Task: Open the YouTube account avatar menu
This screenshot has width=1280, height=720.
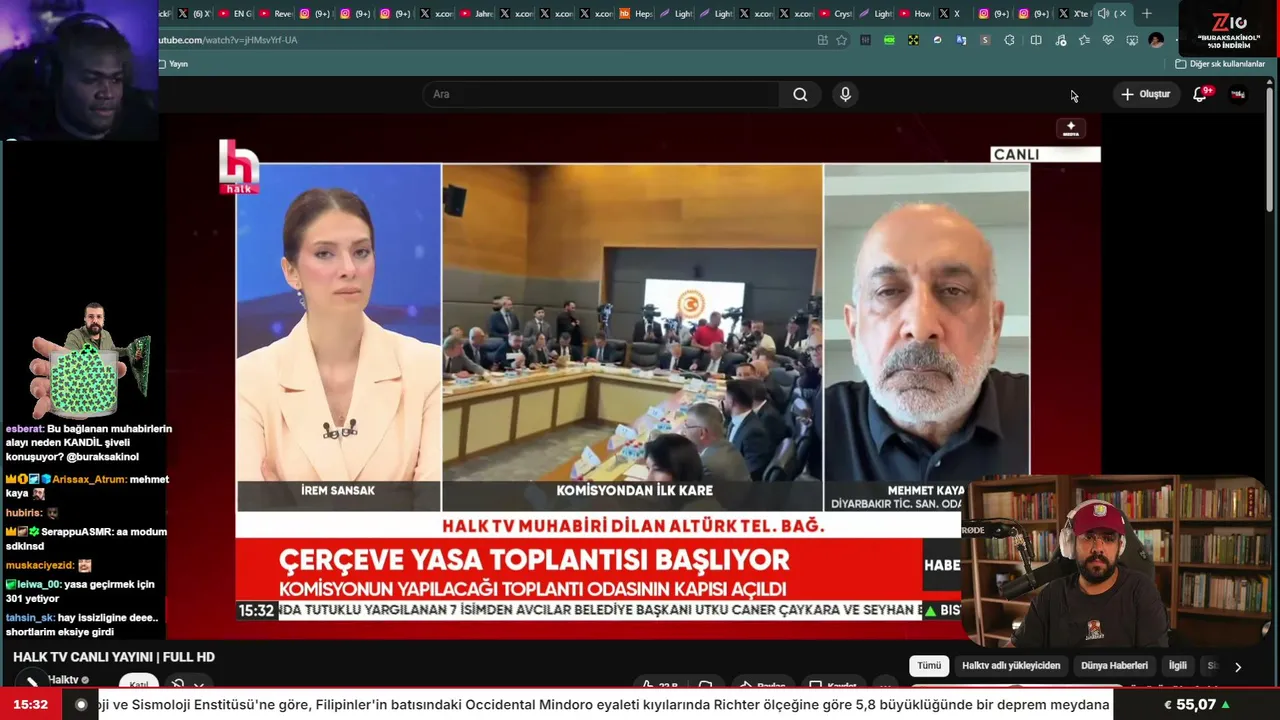Action: coord(1238,94)
